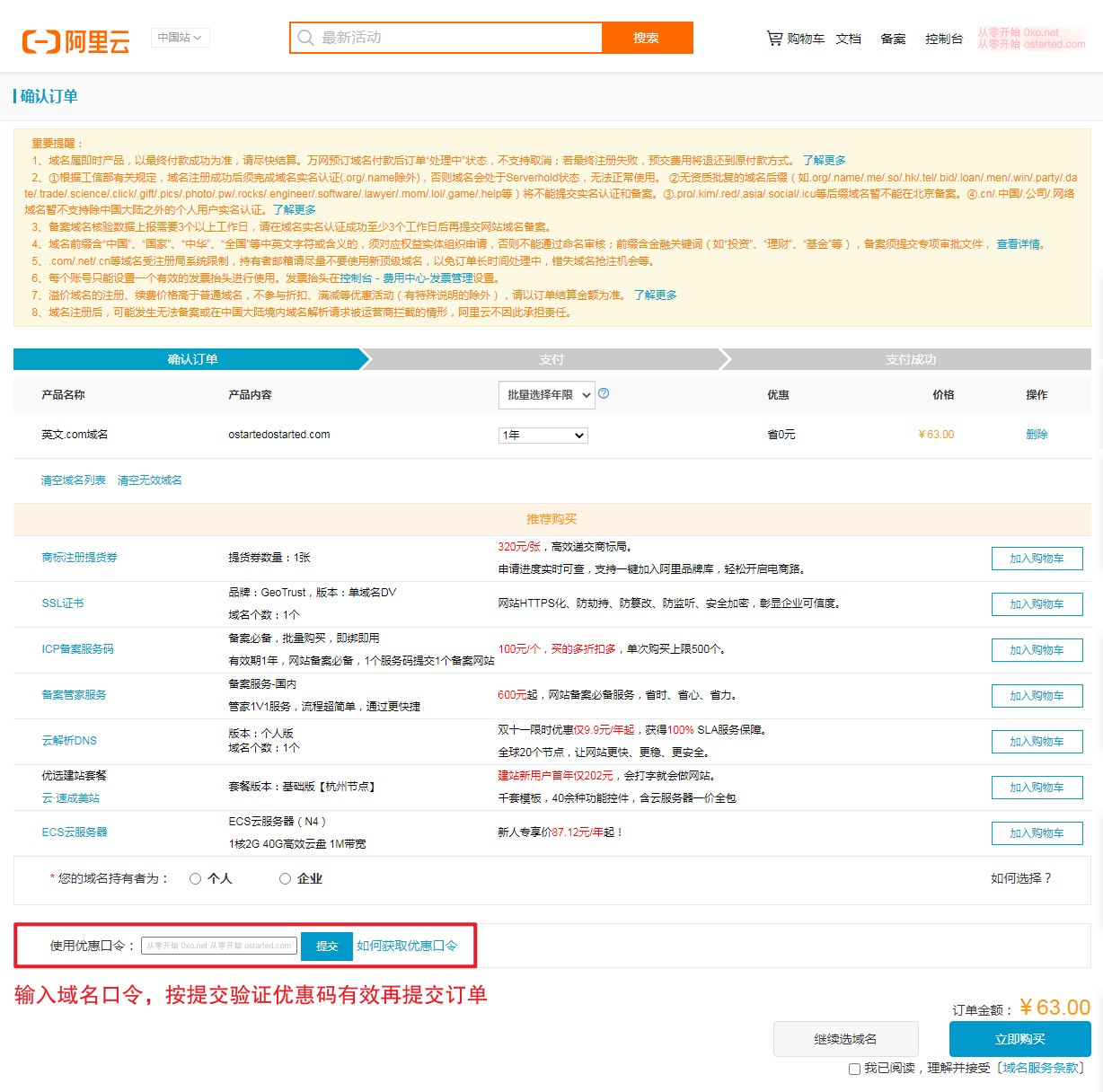Click the 确认订单 step tab
Screen dimensions: 1103x1092
(192, 359)
